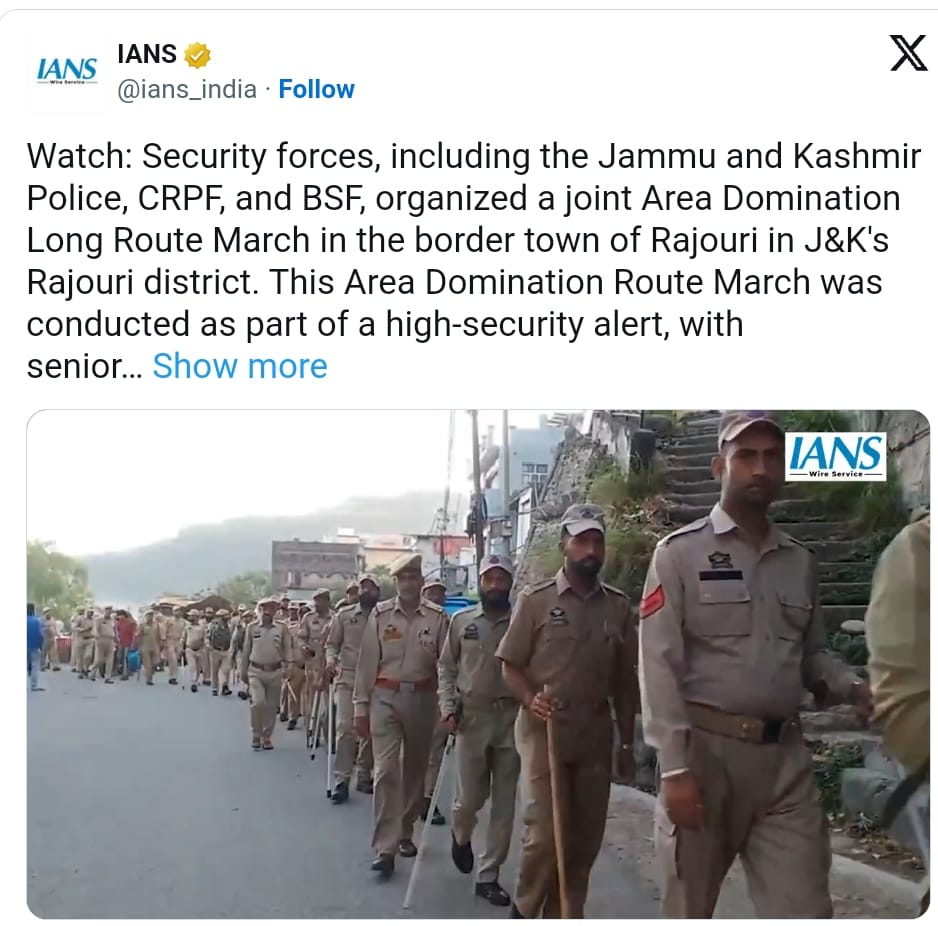Click the IANS display name
The height and width of the screenshot is (926, 938).
147,54
